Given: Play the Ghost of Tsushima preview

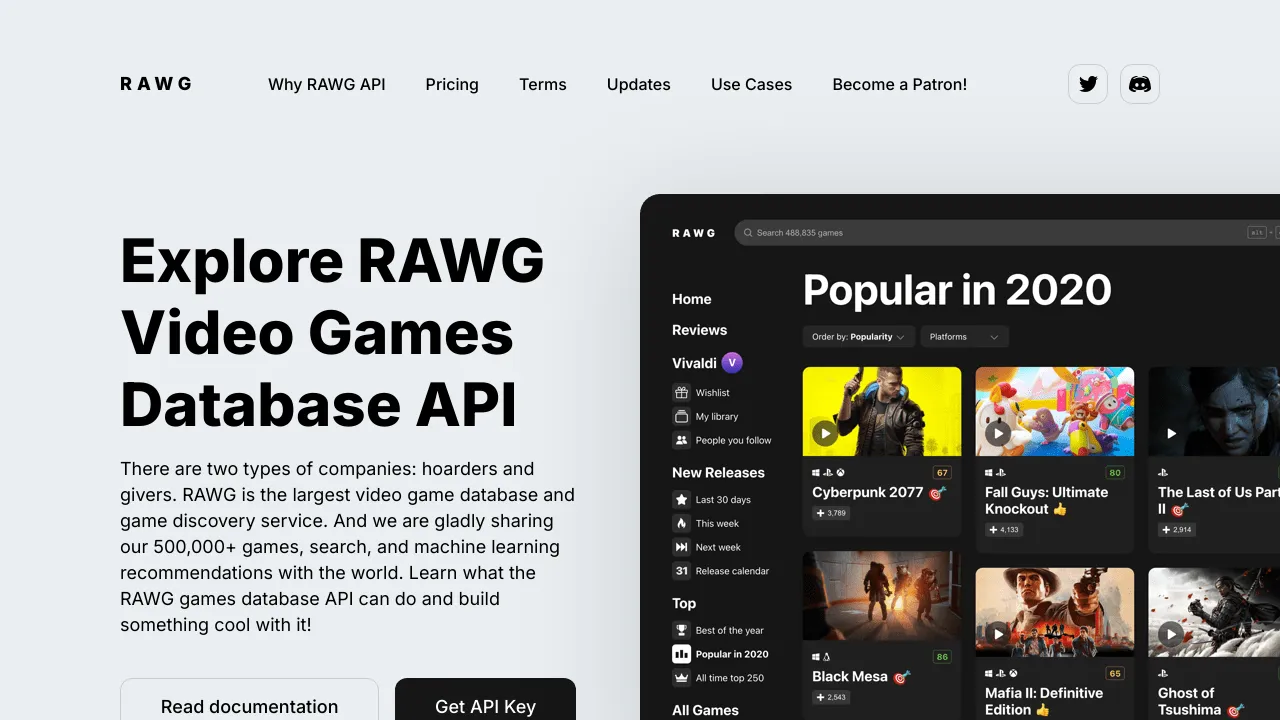Looking at the screenshot, I should [x=1171, y=634].
